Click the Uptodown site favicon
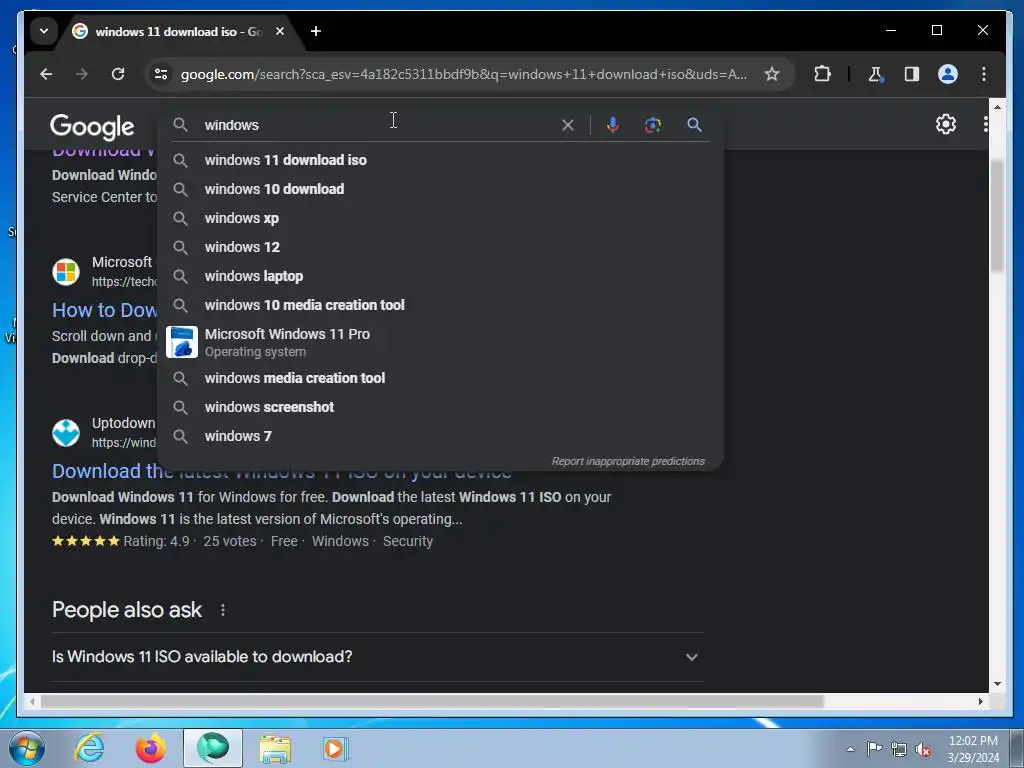This screenshot has width=1024, height=768. 66,433
